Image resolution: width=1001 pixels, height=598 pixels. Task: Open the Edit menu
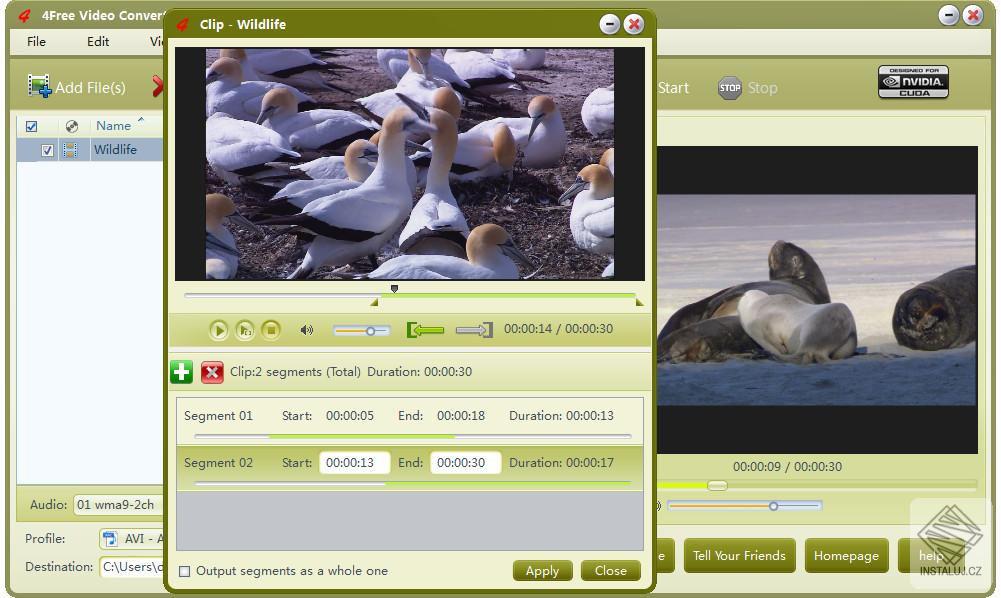[97, 42]
